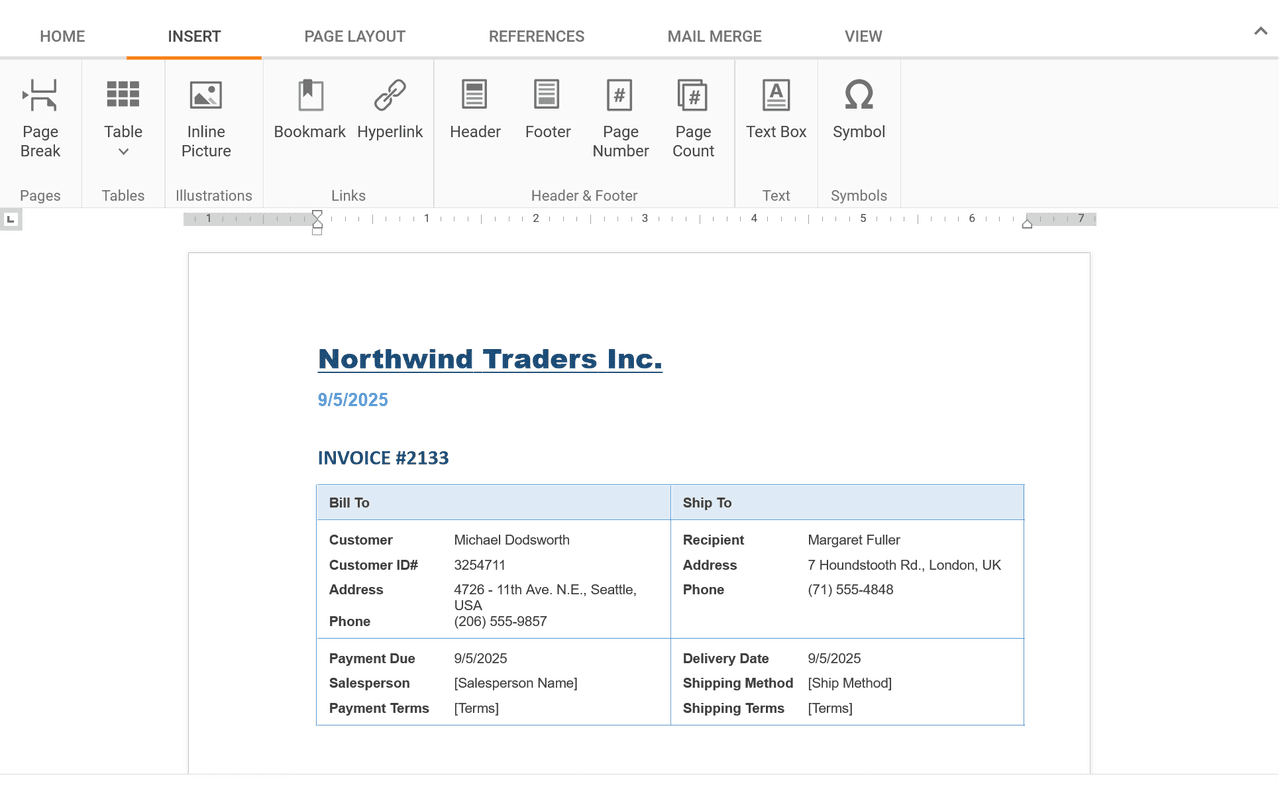The height and width of the screenshot is (799, 1280).
Task: Click the Shipping Method label
Action: click(738, 683)
